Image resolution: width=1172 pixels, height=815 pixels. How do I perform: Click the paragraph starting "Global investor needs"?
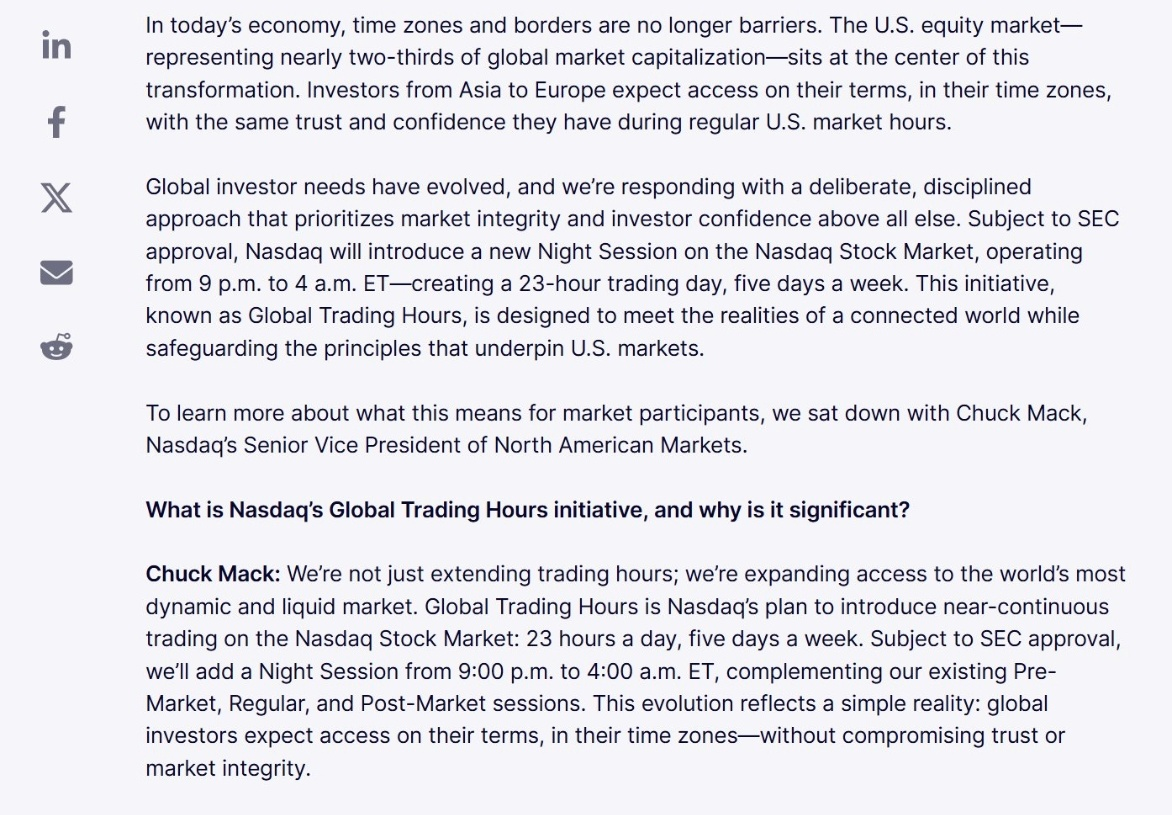(x=632, y=267)
